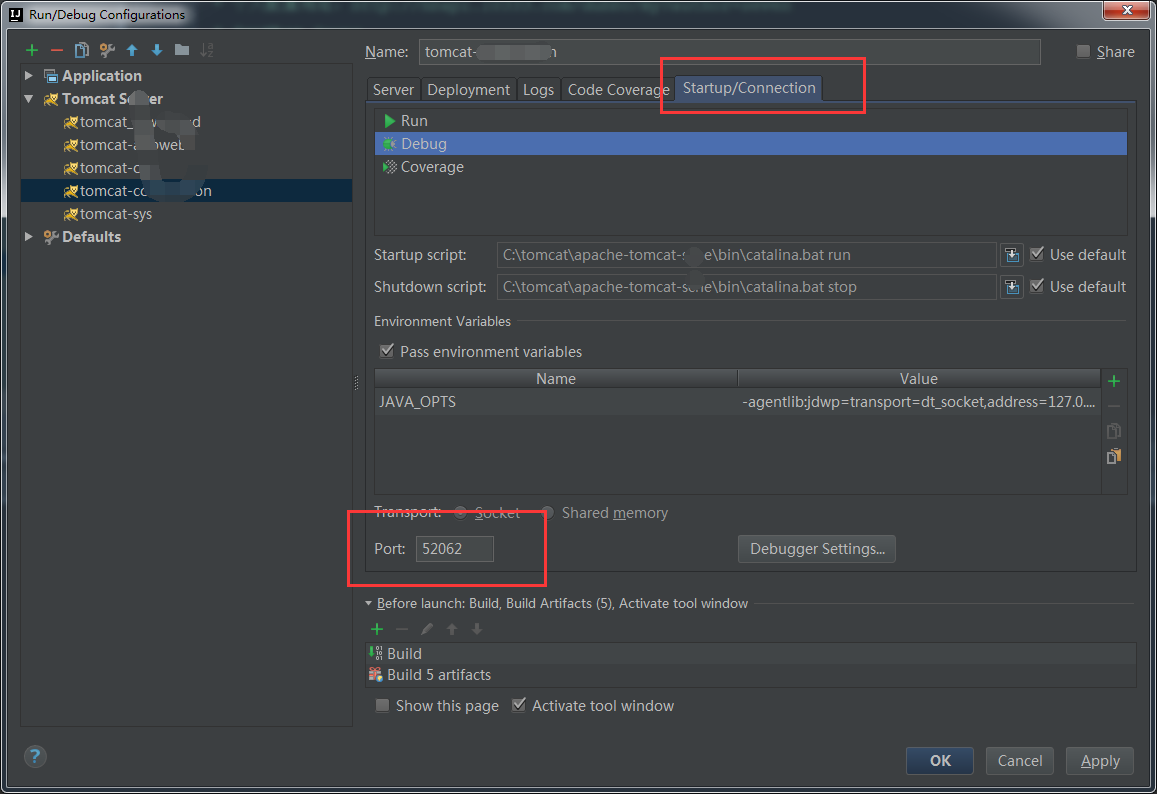Toggle Use default for startup script
Viewport: 1157px width, 794px height.
click(x=1037, y=254)
